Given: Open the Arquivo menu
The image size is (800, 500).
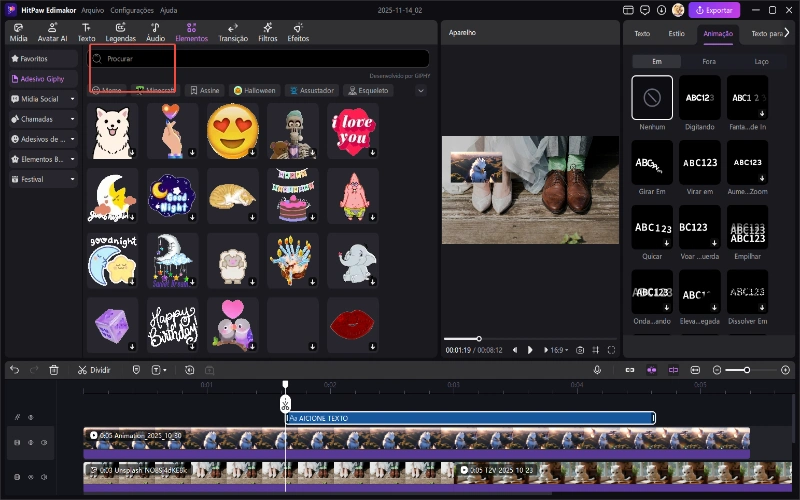Looking at the screenshot, I should [x=92, y=9].
